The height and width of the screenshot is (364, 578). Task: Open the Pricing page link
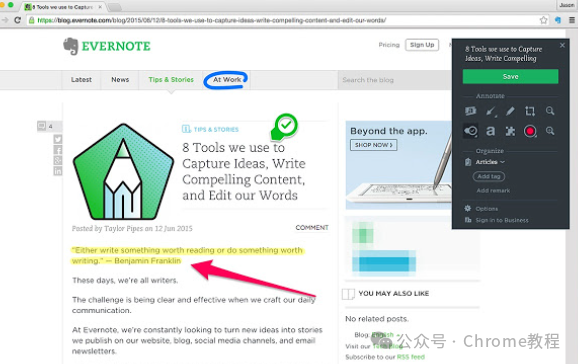[x=389, y=45]
